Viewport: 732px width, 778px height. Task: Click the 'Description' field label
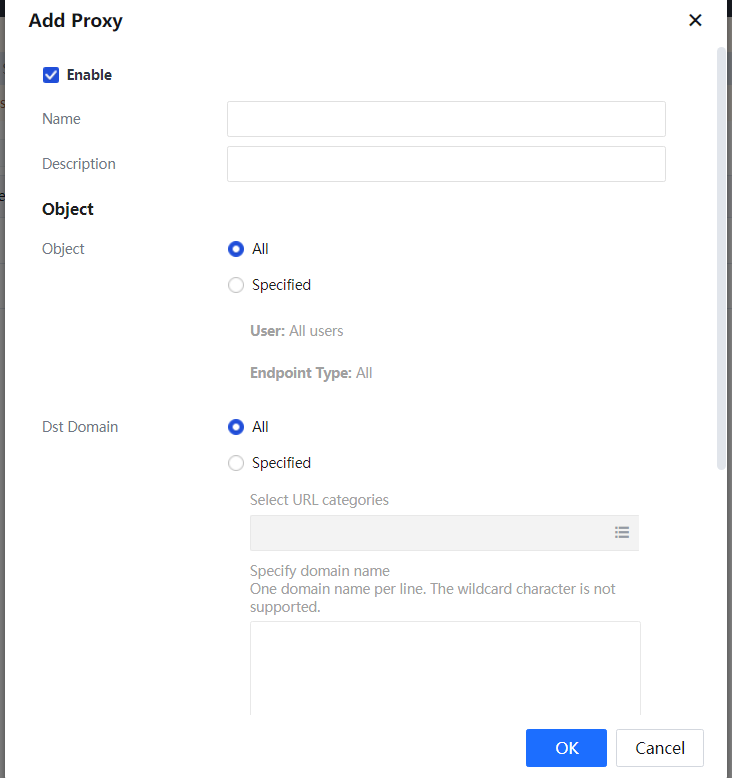click(79, 164)
